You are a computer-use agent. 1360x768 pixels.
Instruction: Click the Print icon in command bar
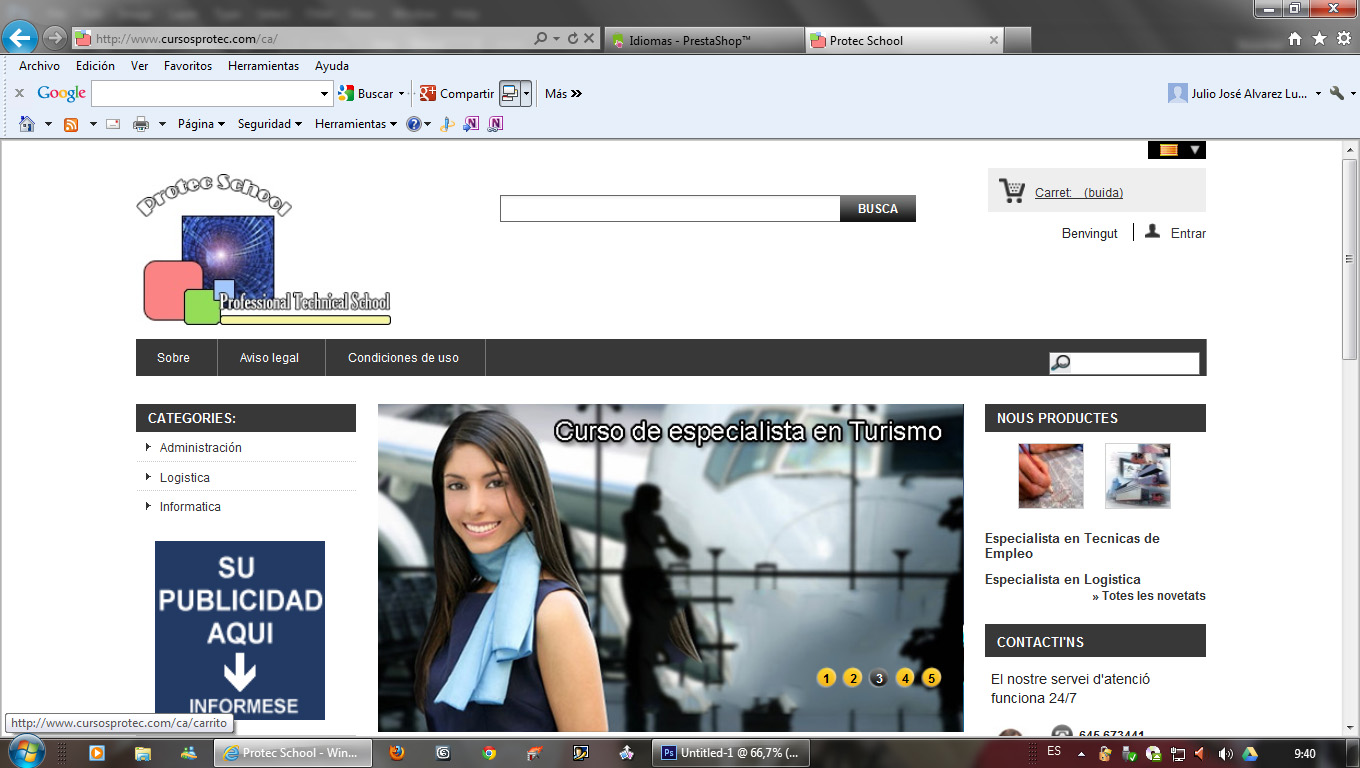click(141, 124)
